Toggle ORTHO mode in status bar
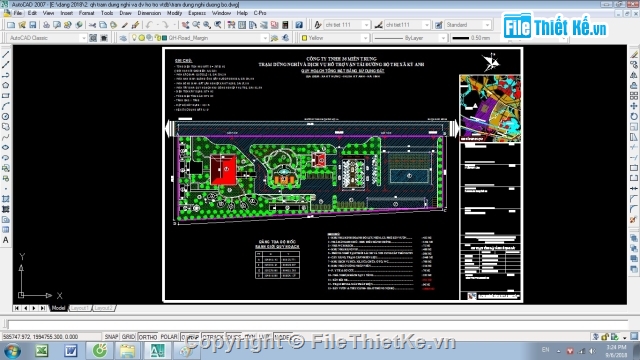640x360 pixels. pos(148,337)
